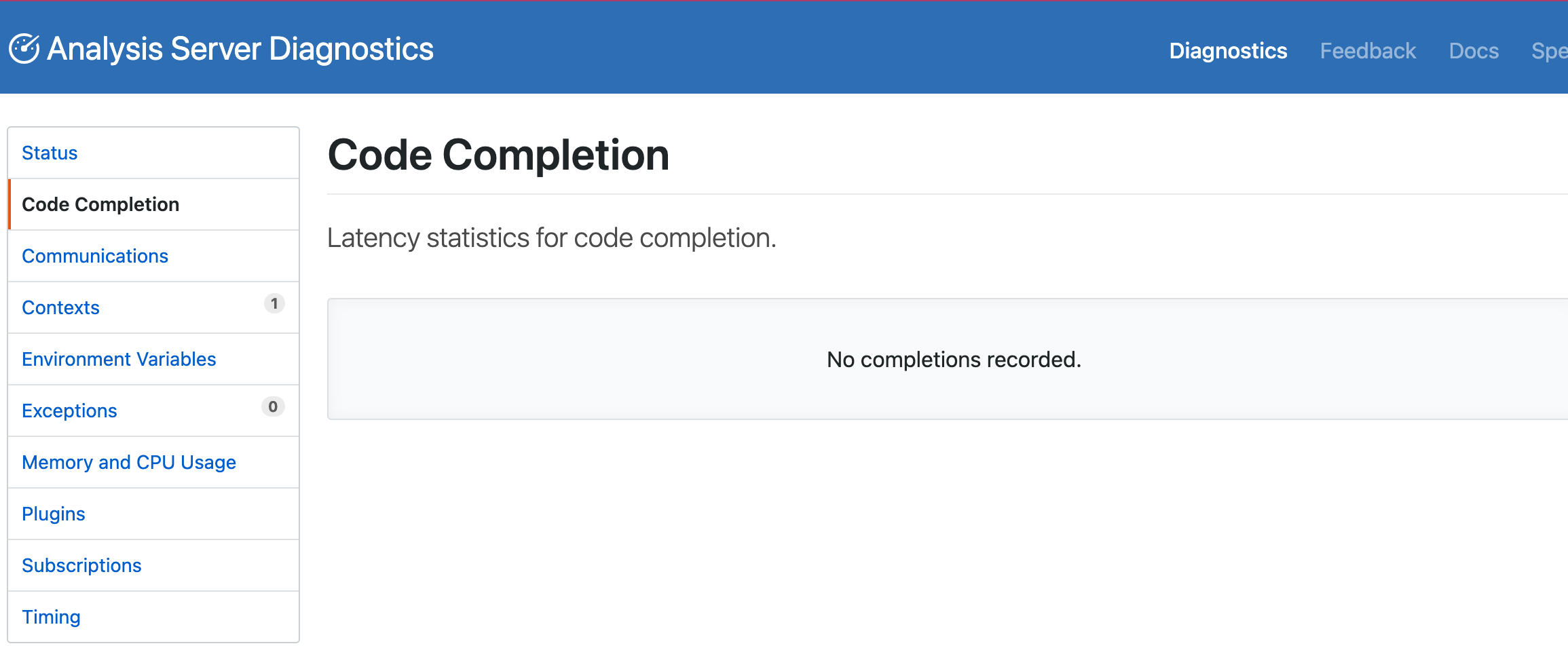Open Memory and CPU Usage
This screenshot has width=1568, height=646.
pos(129,462)
